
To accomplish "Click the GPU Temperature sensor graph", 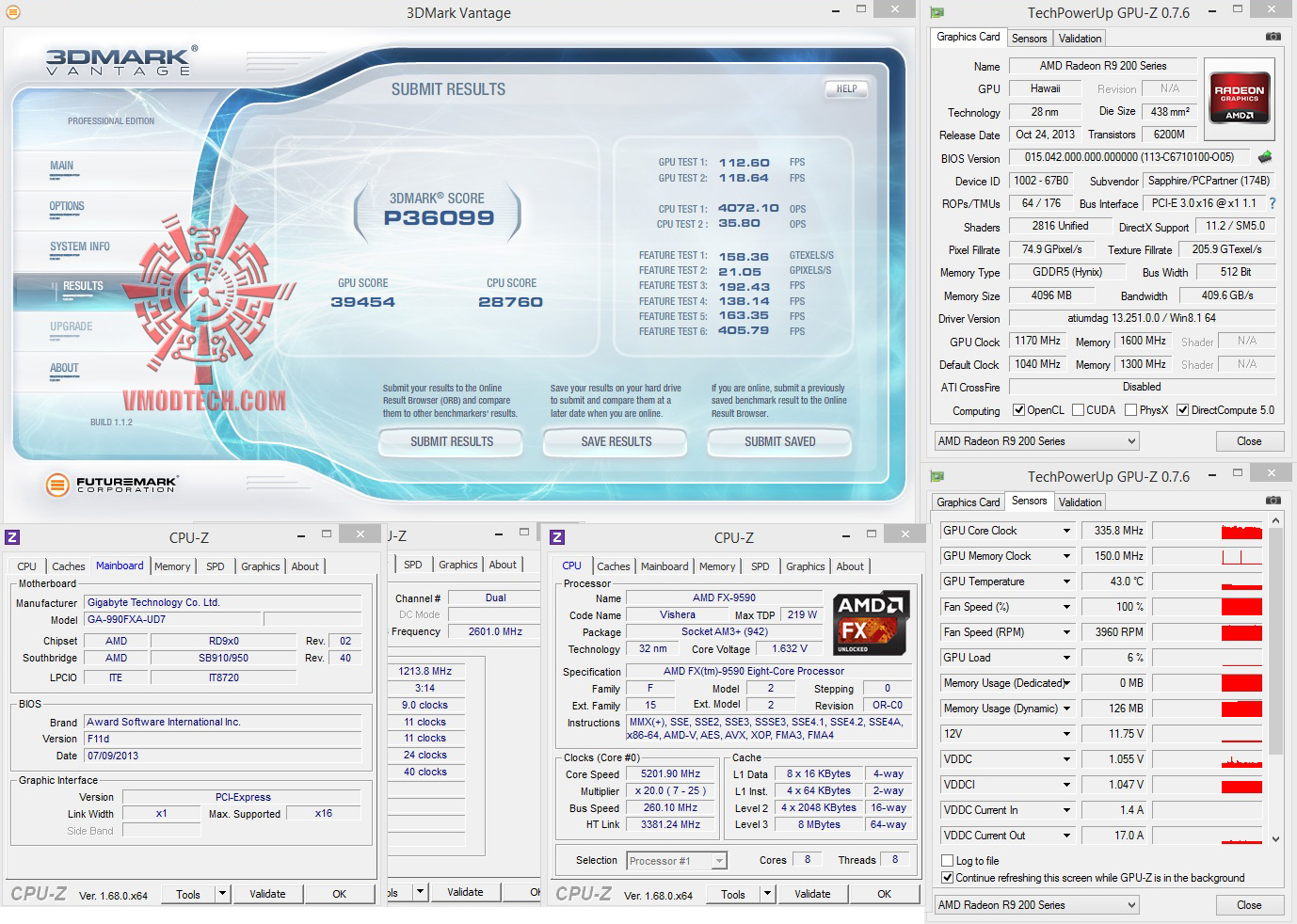I will point(1208,581).
